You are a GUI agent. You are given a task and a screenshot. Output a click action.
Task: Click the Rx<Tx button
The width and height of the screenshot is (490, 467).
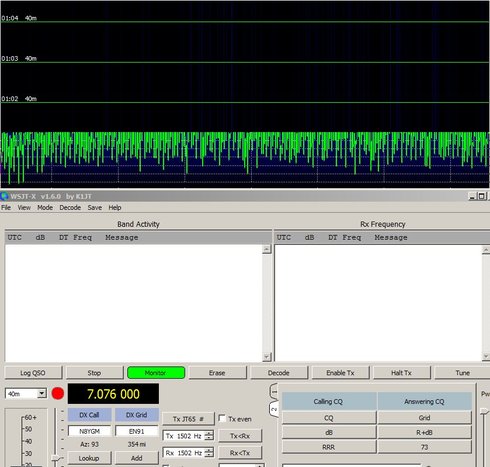click(x=240, y=453)
